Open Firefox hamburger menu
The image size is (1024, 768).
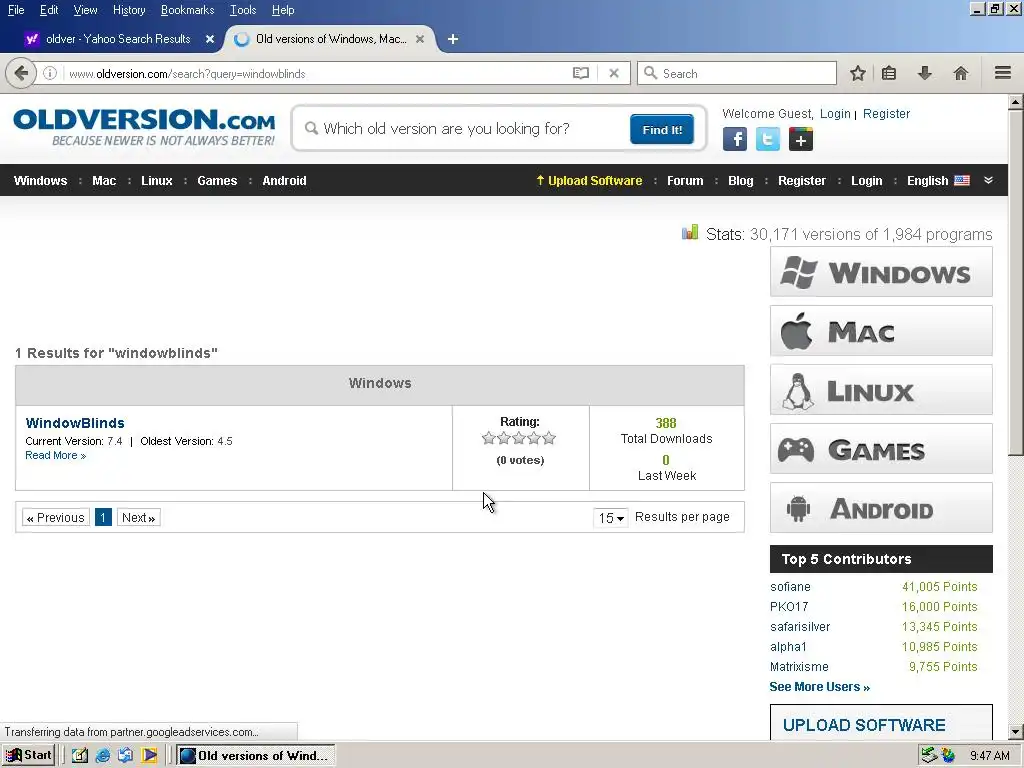[x=1002, y=72]
